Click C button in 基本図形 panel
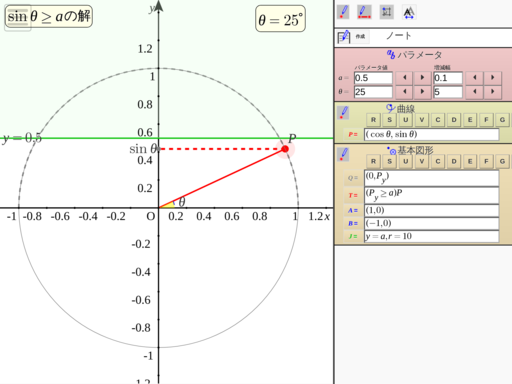This screenshot has height=384, width=512. [438, 162]
